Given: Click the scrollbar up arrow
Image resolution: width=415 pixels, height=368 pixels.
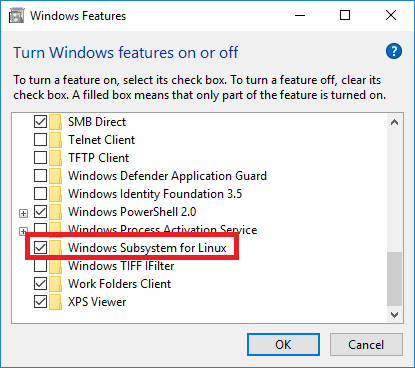Looking at the screenshot, I should tap(395, 122).
